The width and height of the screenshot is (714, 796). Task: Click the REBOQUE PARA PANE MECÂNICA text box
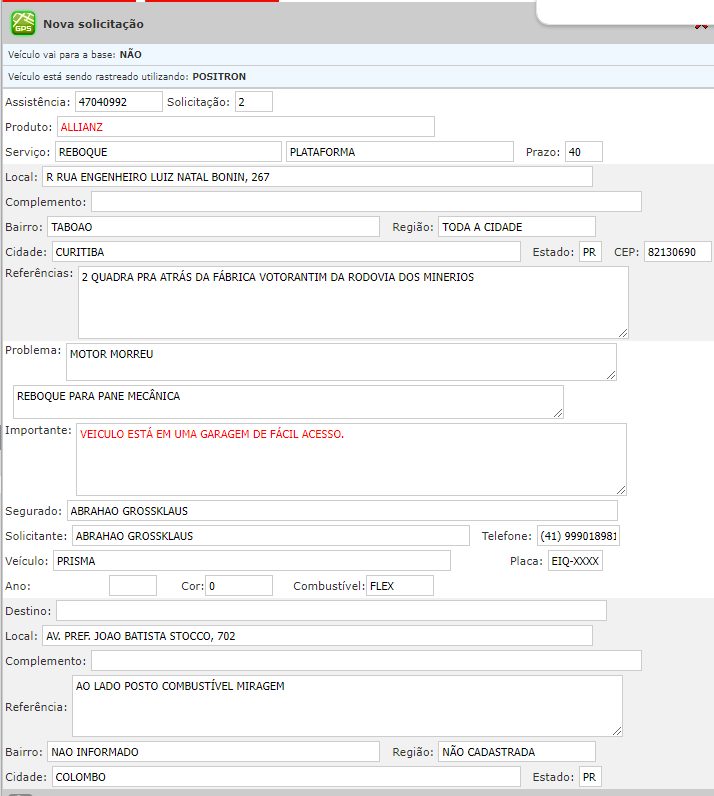(x=287, y=402)
